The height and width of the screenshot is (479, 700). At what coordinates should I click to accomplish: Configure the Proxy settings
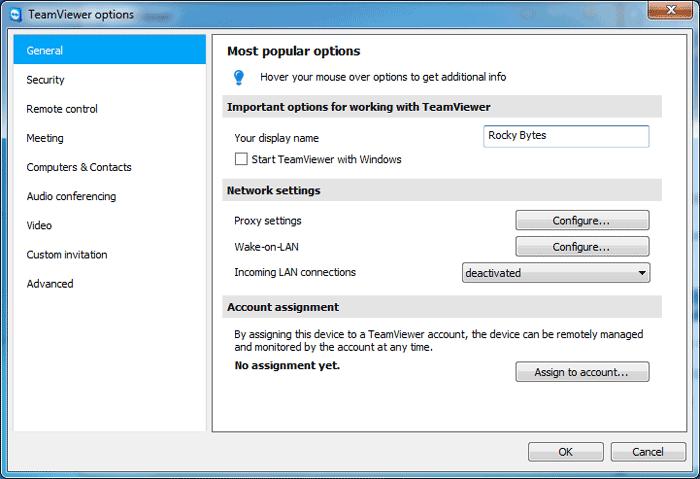582,221
